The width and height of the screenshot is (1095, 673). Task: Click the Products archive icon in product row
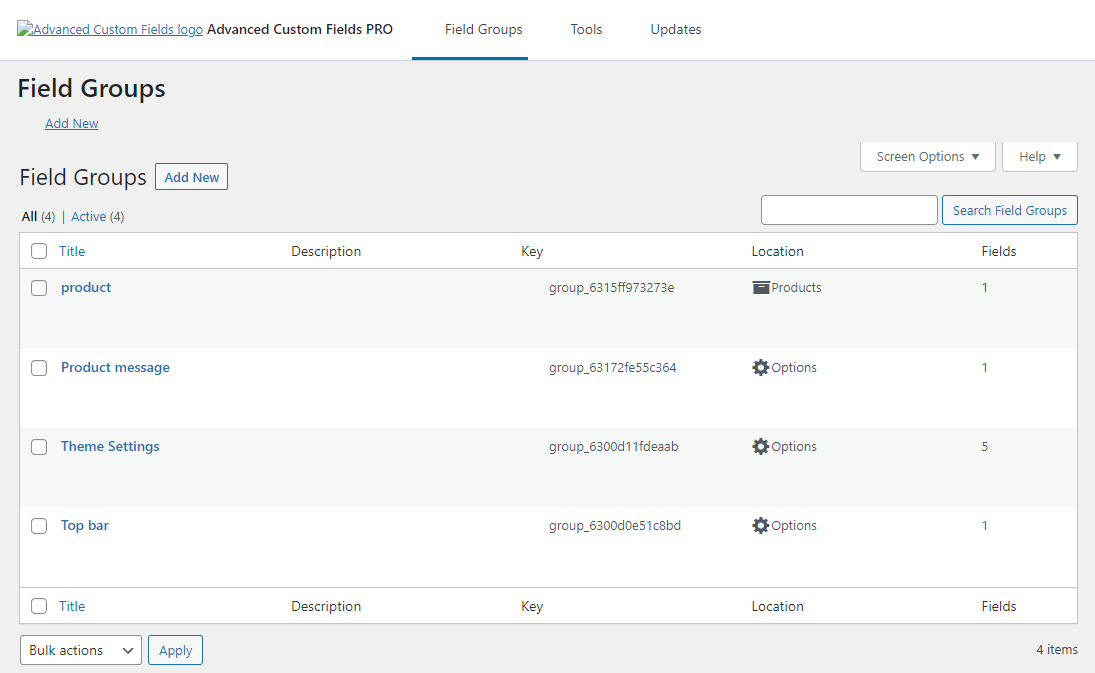pyautogui.click(x=760, y=288)
